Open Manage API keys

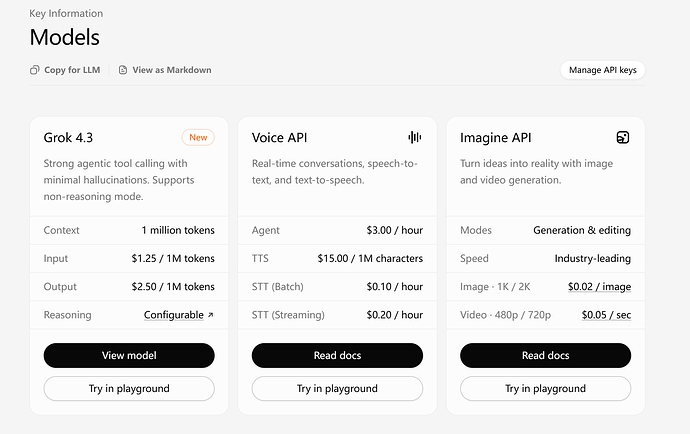point(602,70)
